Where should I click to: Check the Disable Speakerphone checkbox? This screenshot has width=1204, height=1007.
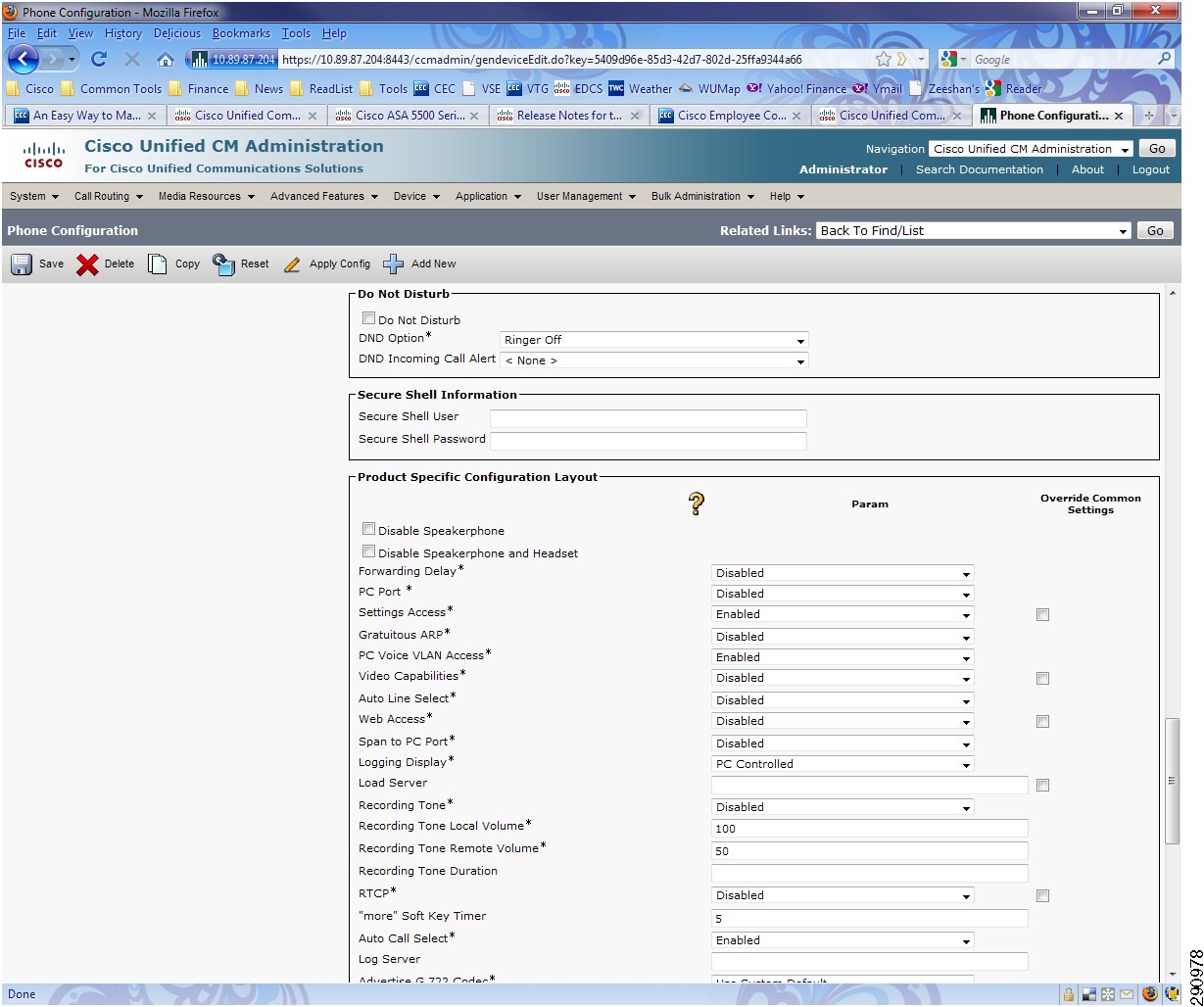(x=368, y=529)
